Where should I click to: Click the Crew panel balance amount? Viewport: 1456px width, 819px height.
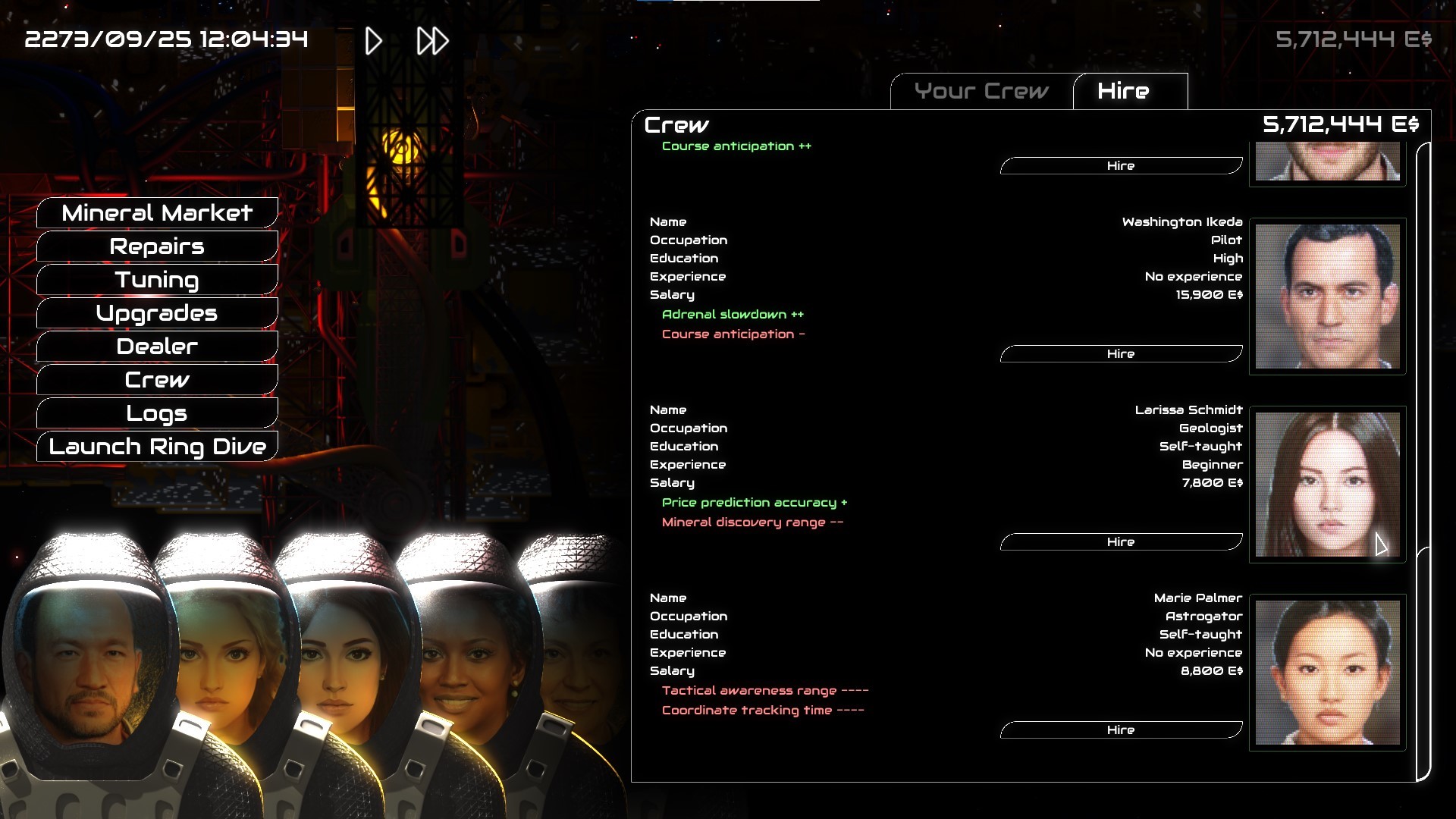(1341, 124)
